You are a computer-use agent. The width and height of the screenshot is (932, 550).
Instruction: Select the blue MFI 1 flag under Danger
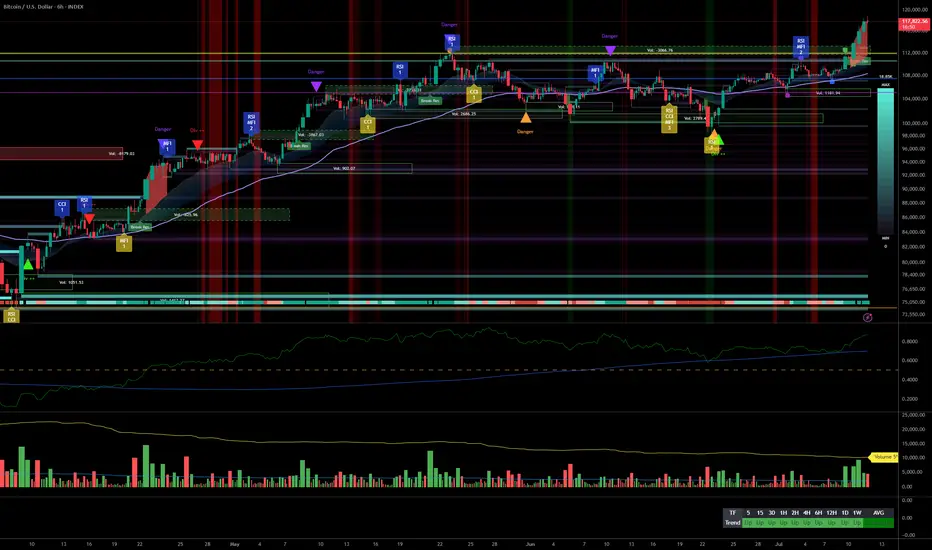167,147
